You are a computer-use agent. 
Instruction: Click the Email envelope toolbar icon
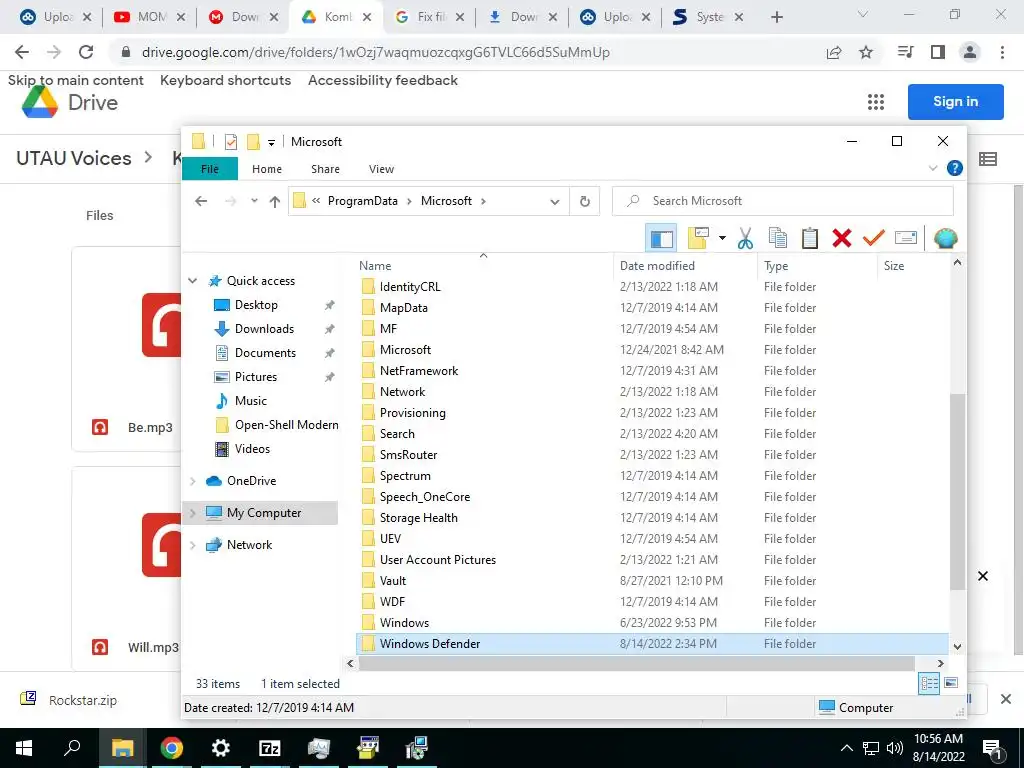tap(906, 238)
